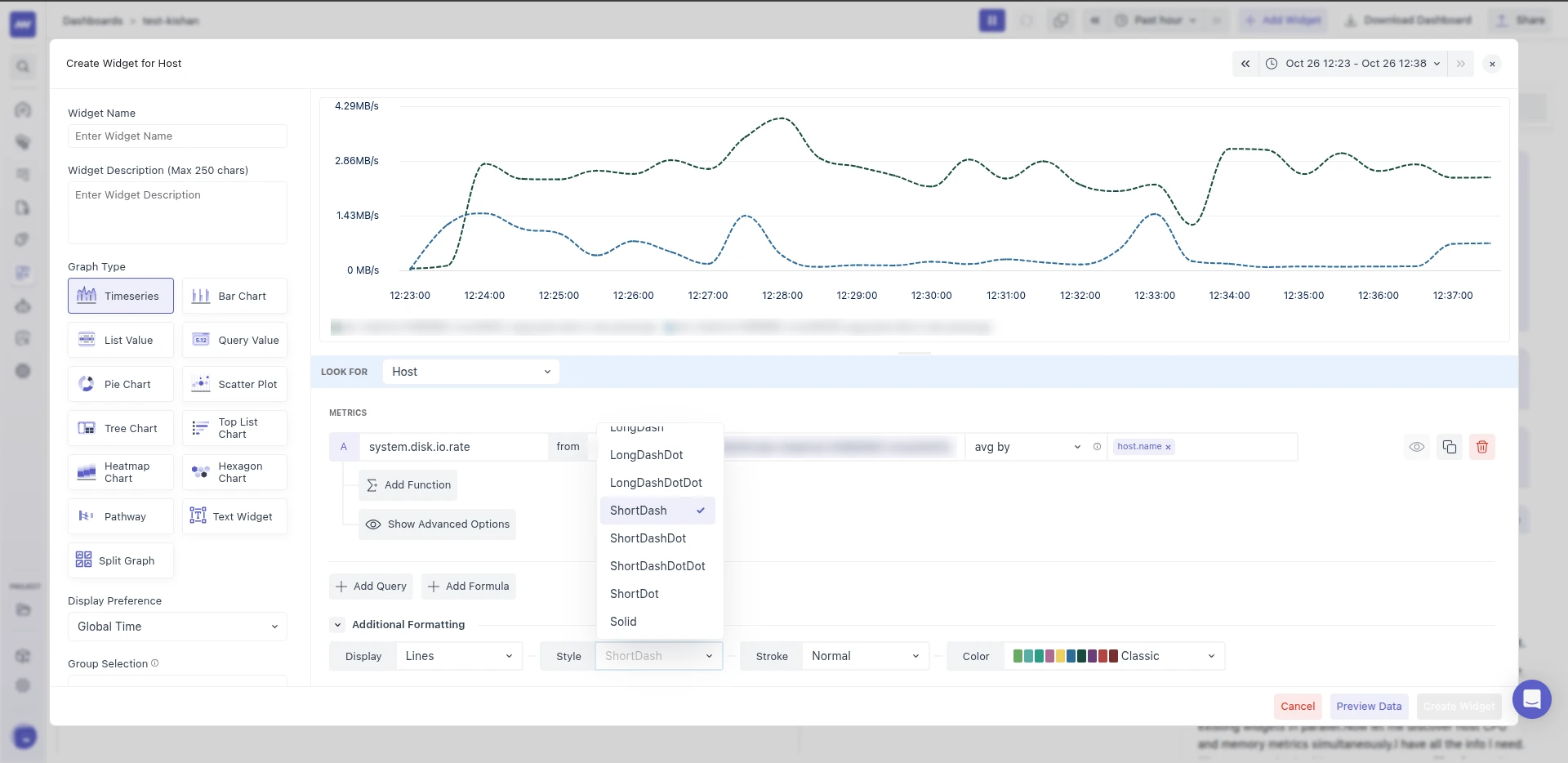Choose Bar Chart graph type

[x=234, y=296]
